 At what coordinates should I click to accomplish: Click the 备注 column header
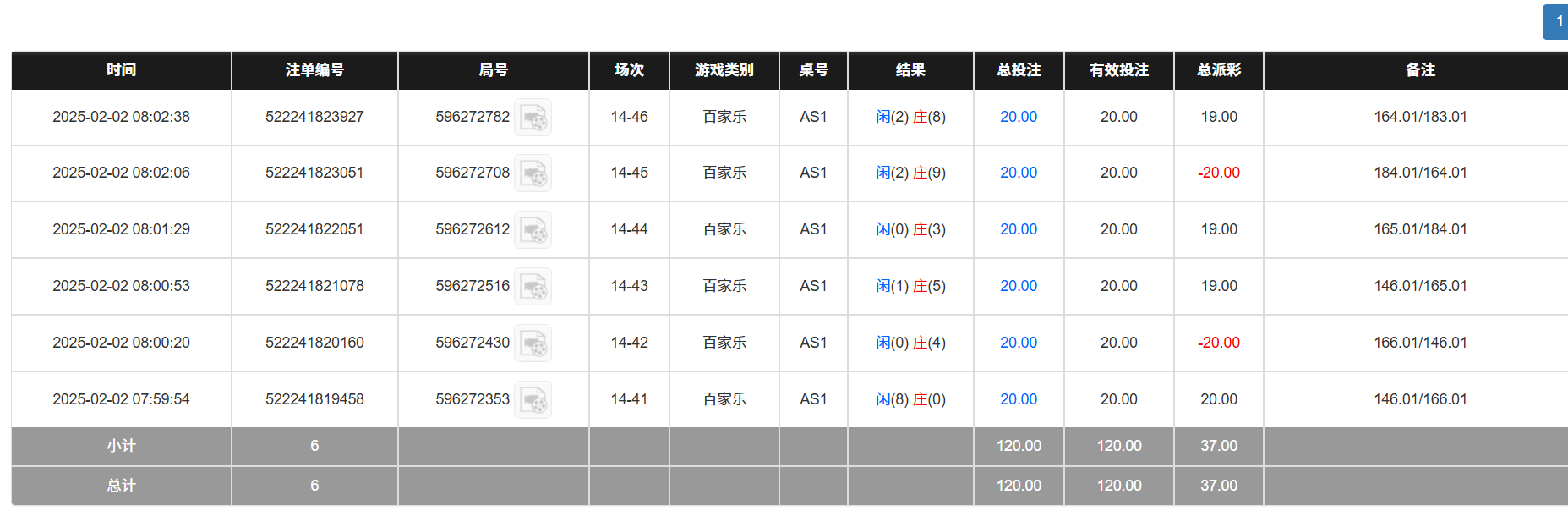click(1420, 70)
